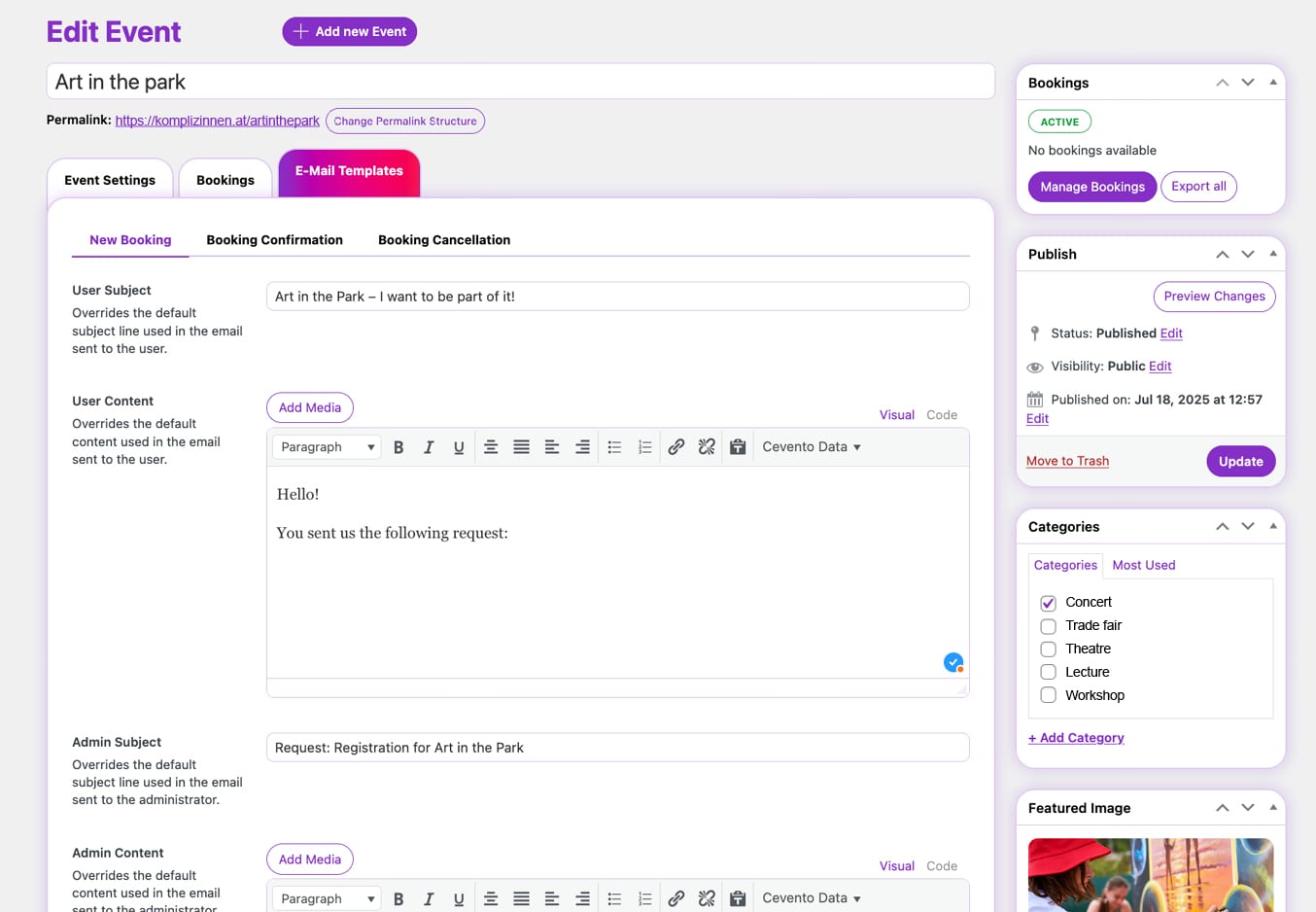Image resolution: width=1316 pixels, height=912 pixels.
Task: Click Add Media above User Content
Action: click(x=310, y=407)
